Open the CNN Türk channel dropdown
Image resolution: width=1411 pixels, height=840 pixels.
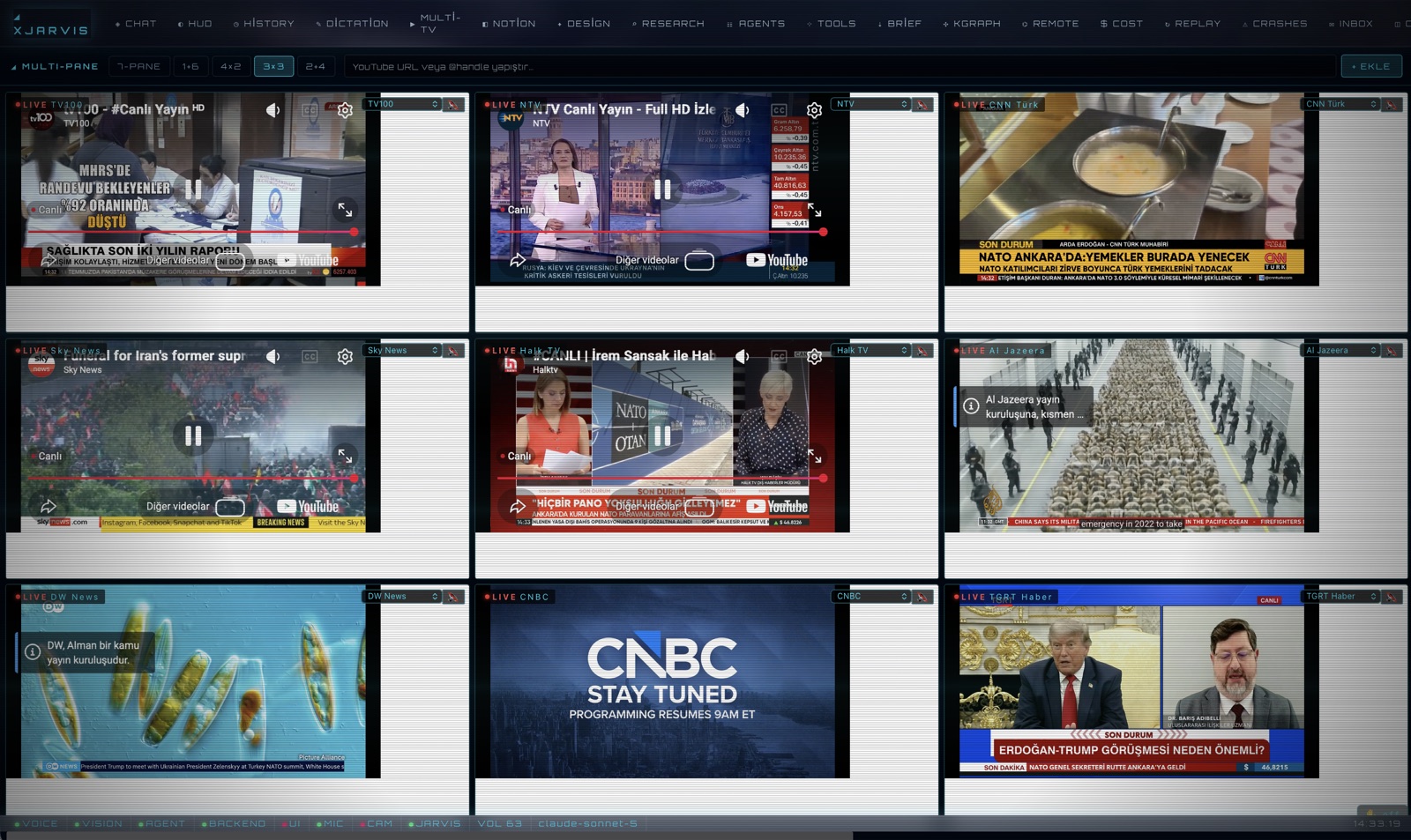coord(1340,104)
